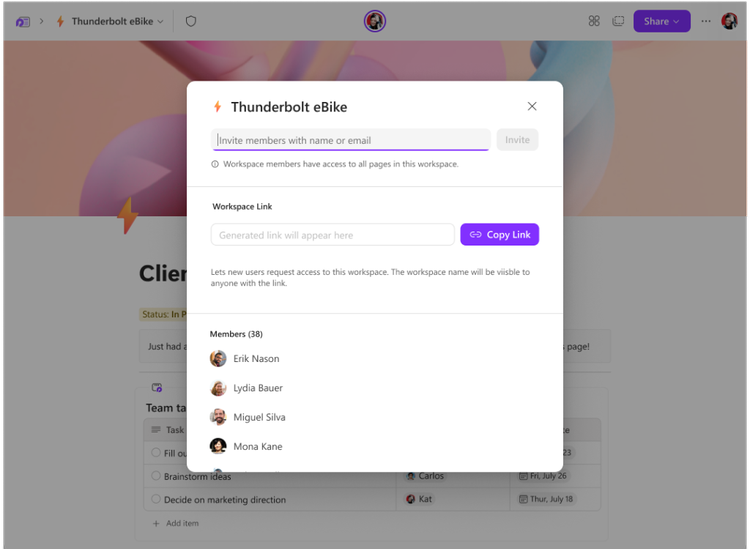Click the profile avatar at top right
Viewport: 750px width, 549px height.
[729, 21]
